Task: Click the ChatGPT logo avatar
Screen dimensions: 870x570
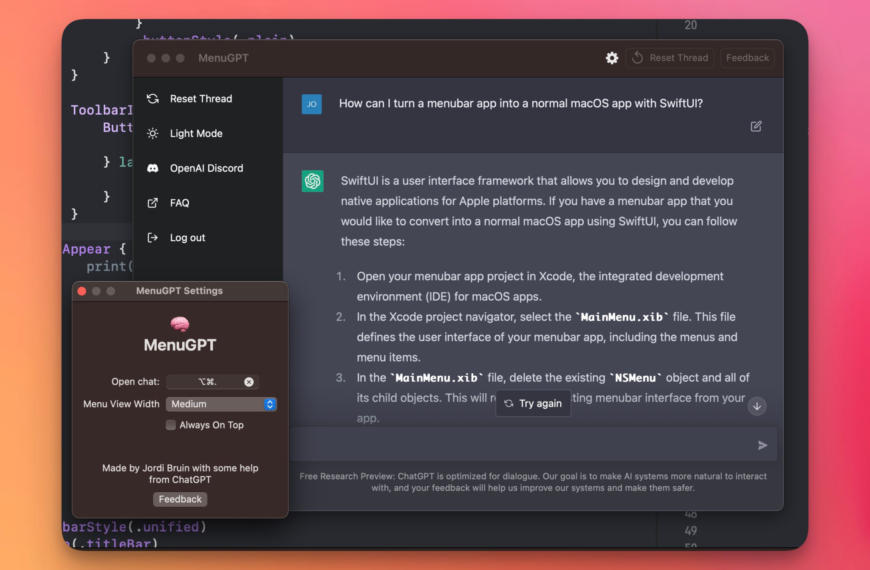Action: click(x=312, y=181)
